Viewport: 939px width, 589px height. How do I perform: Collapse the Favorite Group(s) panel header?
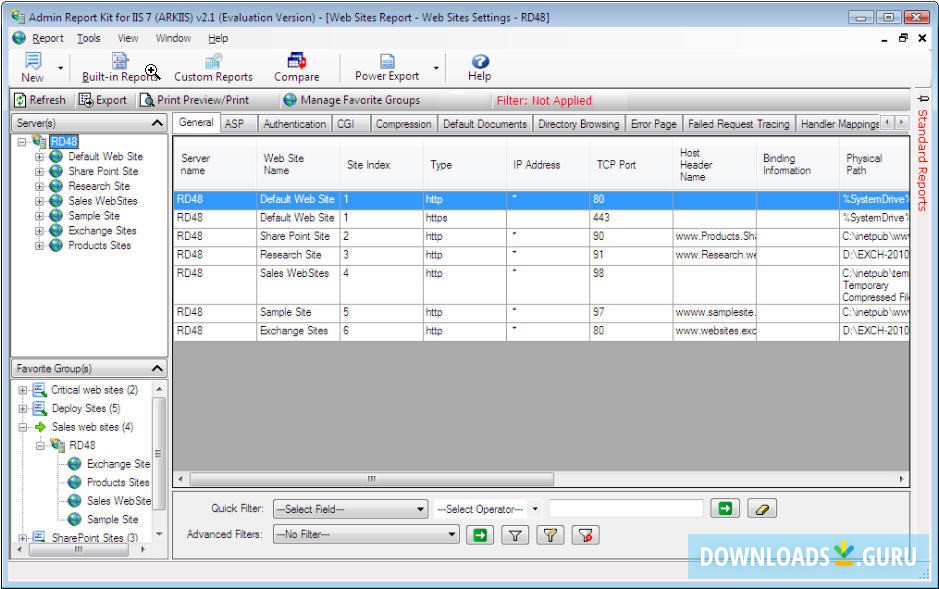point(156,368)
